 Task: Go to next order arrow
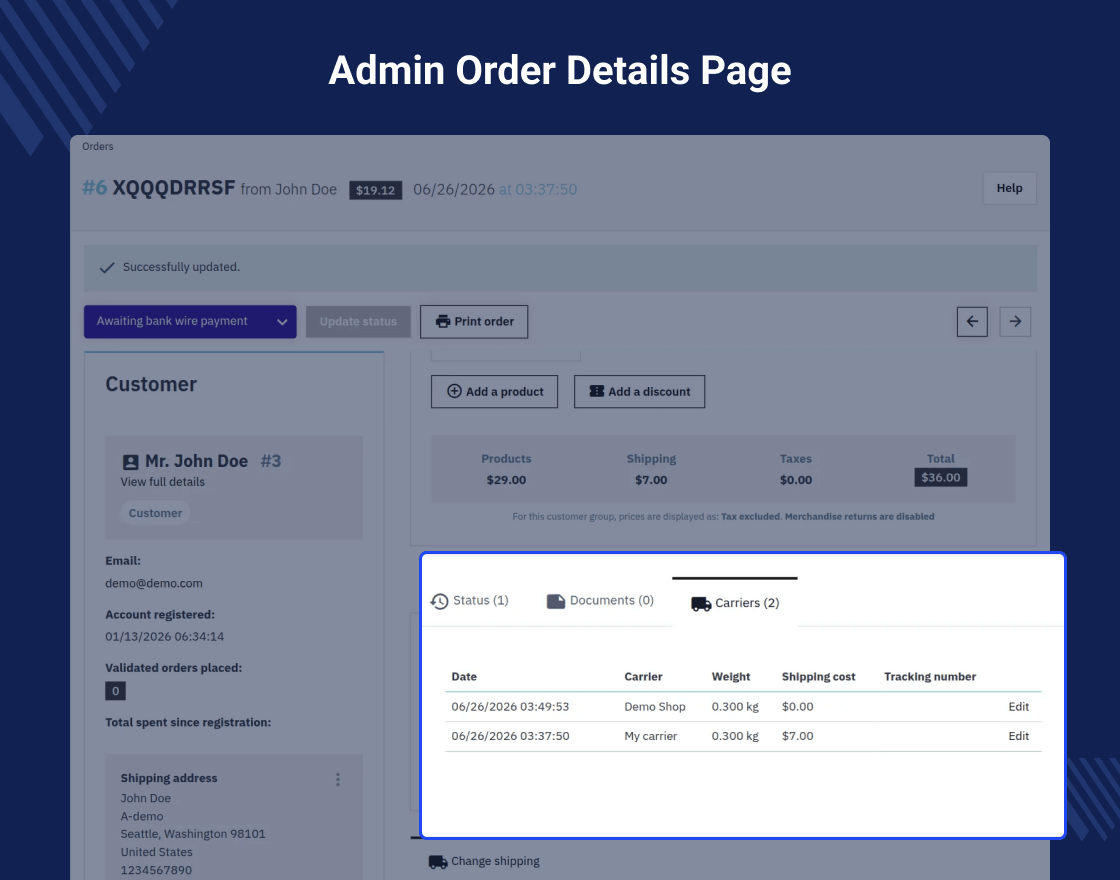click(x=1015, y=321)
